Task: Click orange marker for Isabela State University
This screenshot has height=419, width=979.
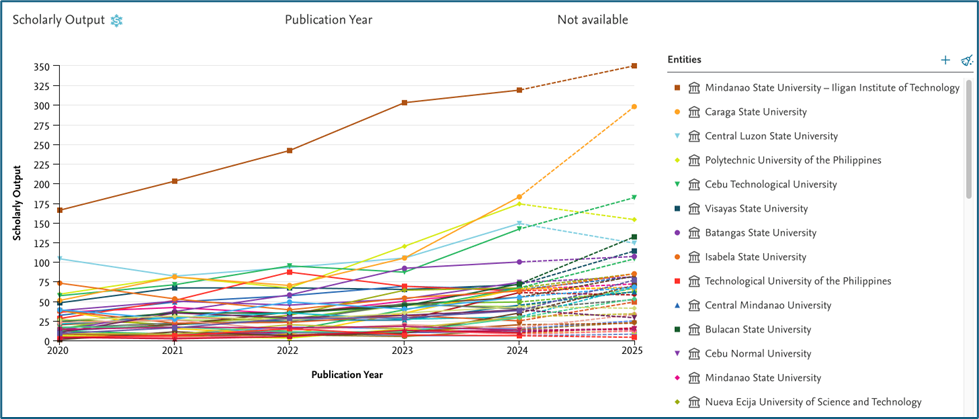Action: coord(677,257)
